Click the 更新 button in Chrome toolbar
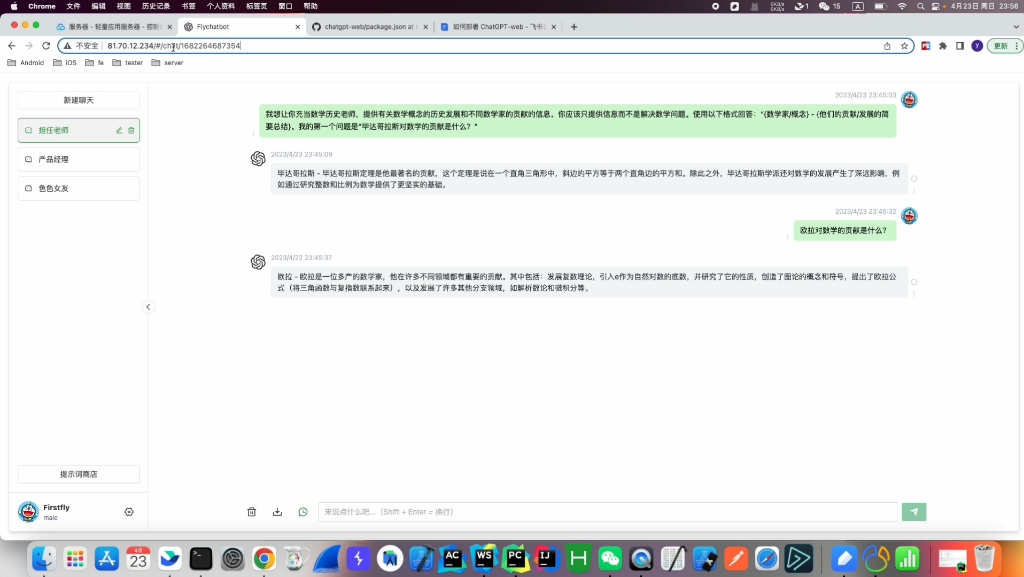1024x577 pixels. pos(1001,46)
